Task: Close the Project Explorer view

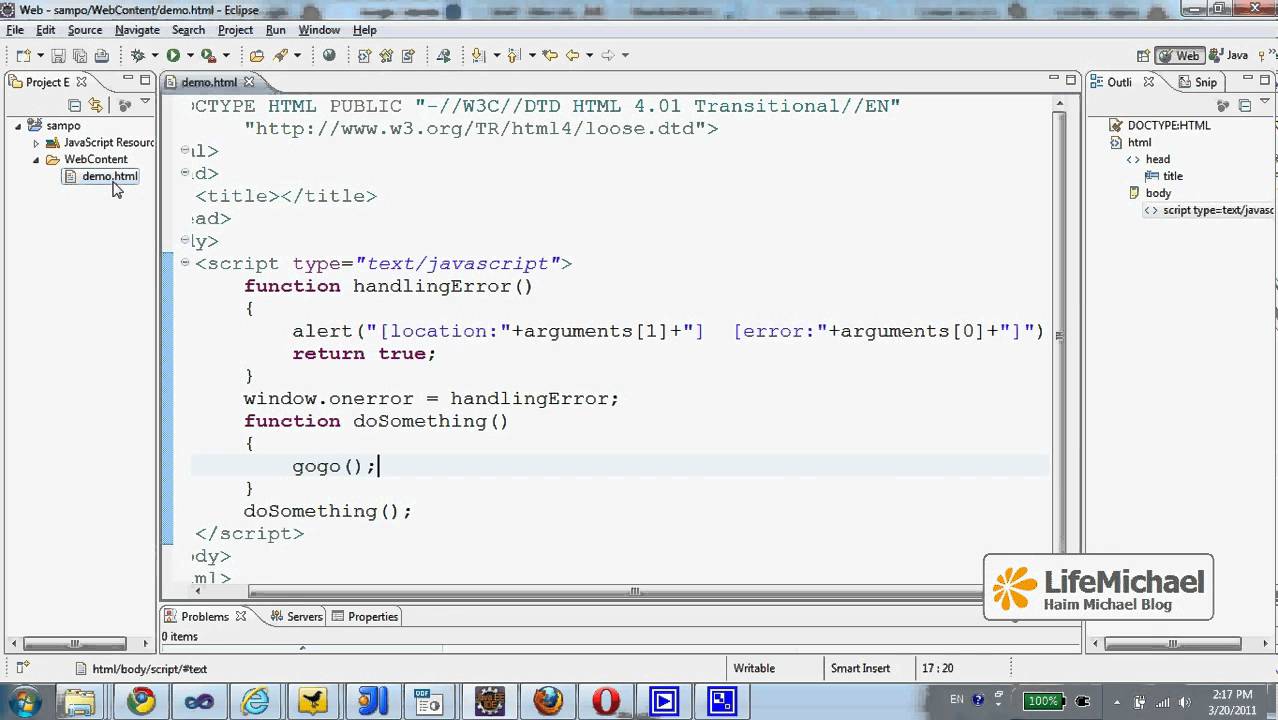Action: coord(82,82)
